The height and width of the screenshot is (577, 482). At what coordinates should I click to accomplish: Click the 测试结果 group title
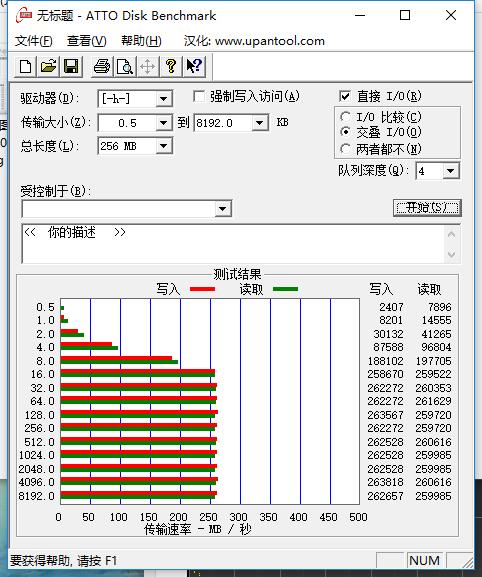[237, 274]
